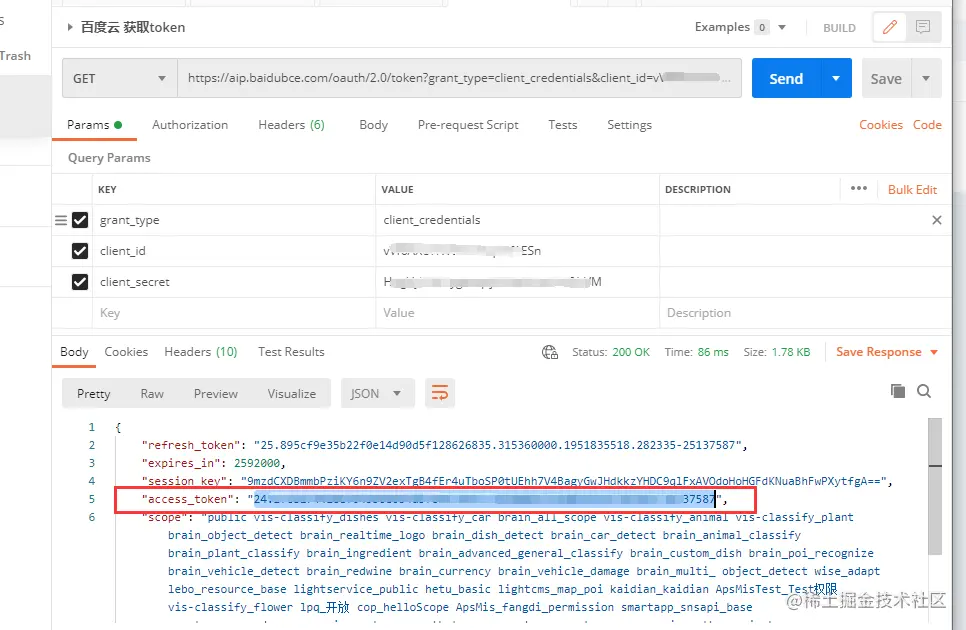The height and width of the screenshot is (630, 966).
Task: Select the Visualize view mode
Action: (x=291, y=394)
